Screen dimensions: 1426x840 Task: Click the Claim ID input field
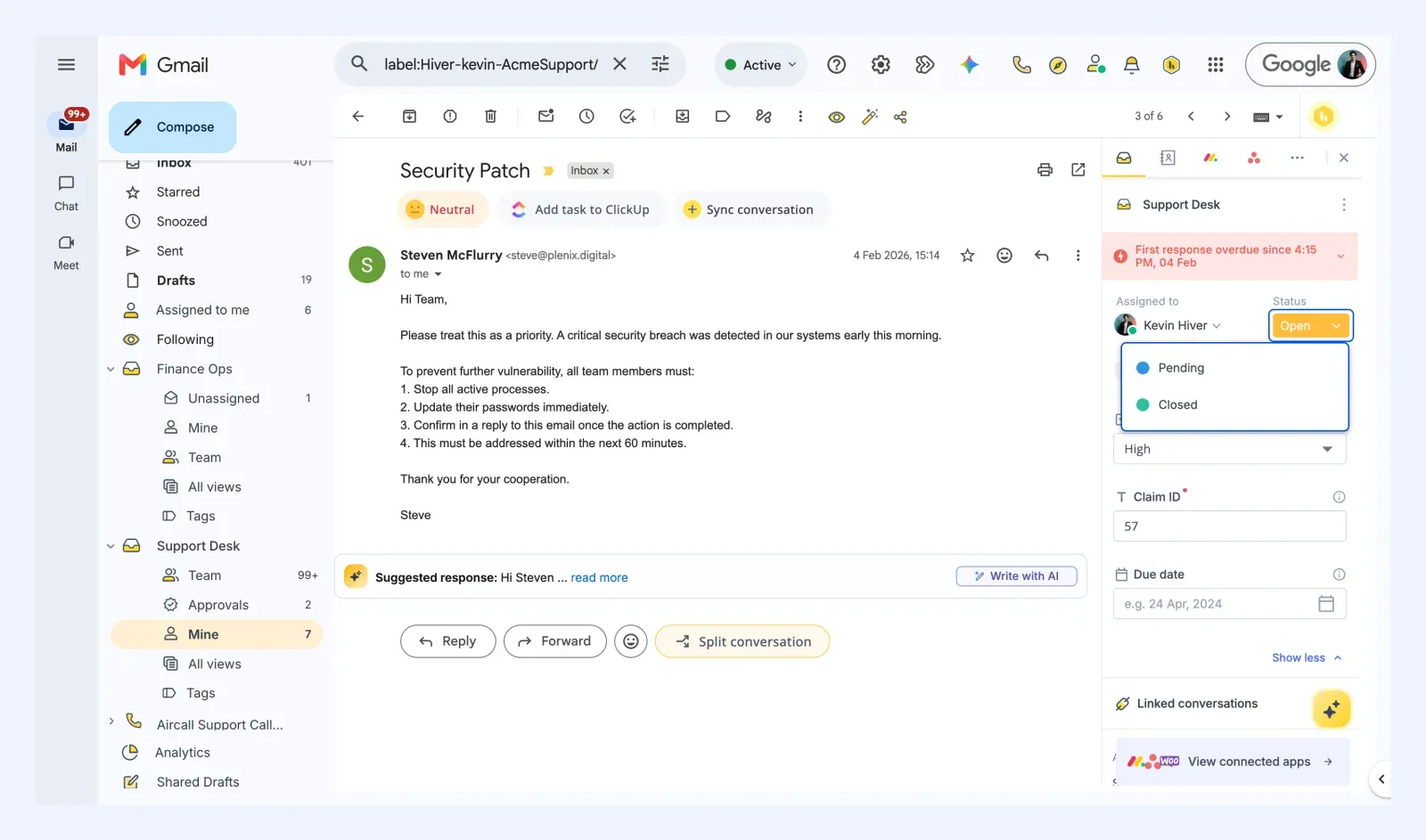1229,526
